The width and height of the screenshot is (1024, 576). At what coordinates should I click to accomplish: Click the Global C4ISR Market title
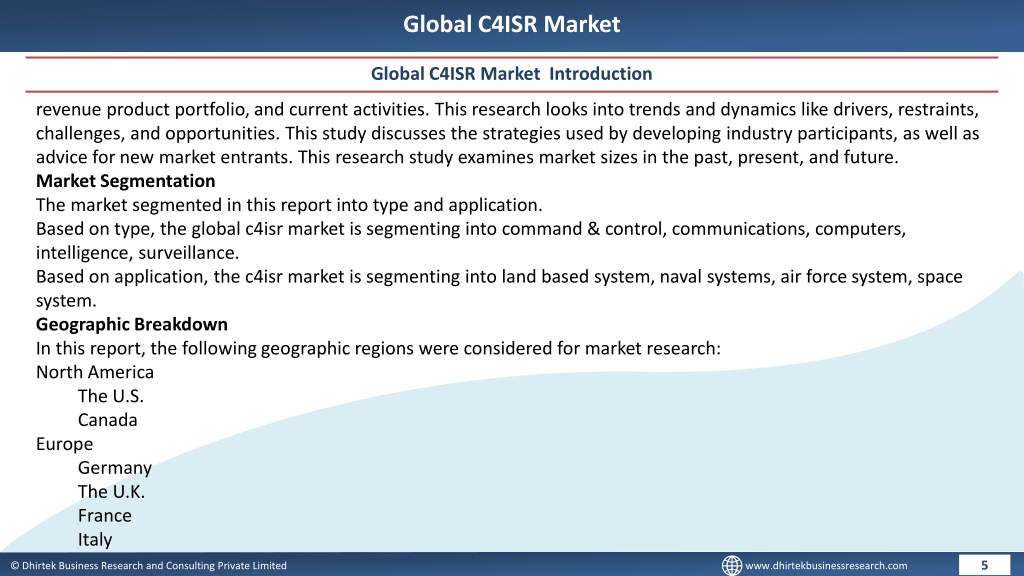click(x=511, y=24)
